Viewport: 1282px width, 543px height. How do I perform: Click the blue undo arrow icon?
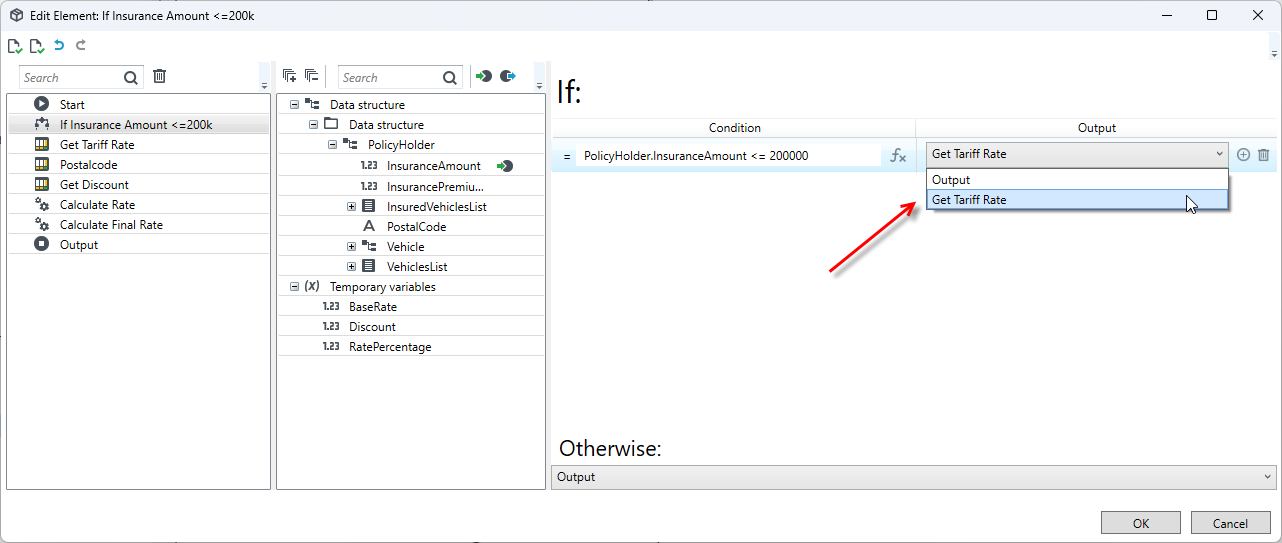tap(59, 45)
